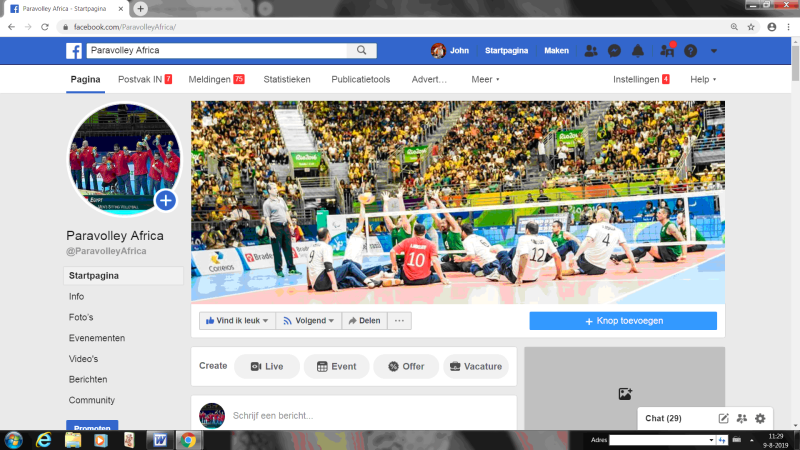Click the page vertical scrollbar thumb
Viewport: 800px width, 450px height.
click(x=795, y=62)
